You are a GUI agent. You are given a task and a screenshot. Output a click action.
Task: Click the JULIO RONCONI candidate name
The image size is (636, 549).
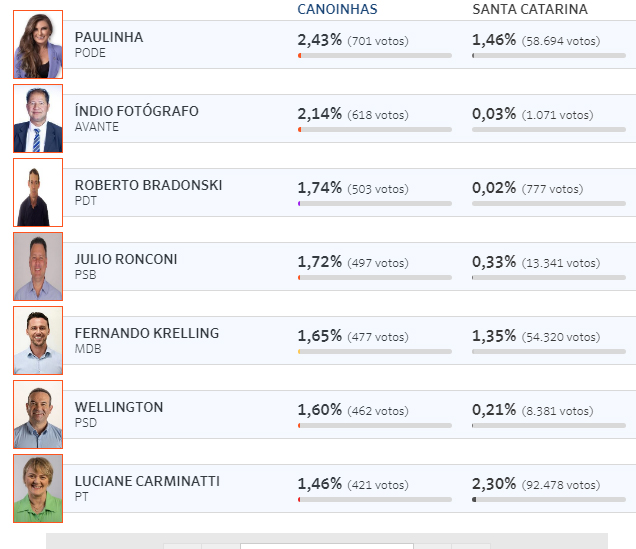[126, 259]
